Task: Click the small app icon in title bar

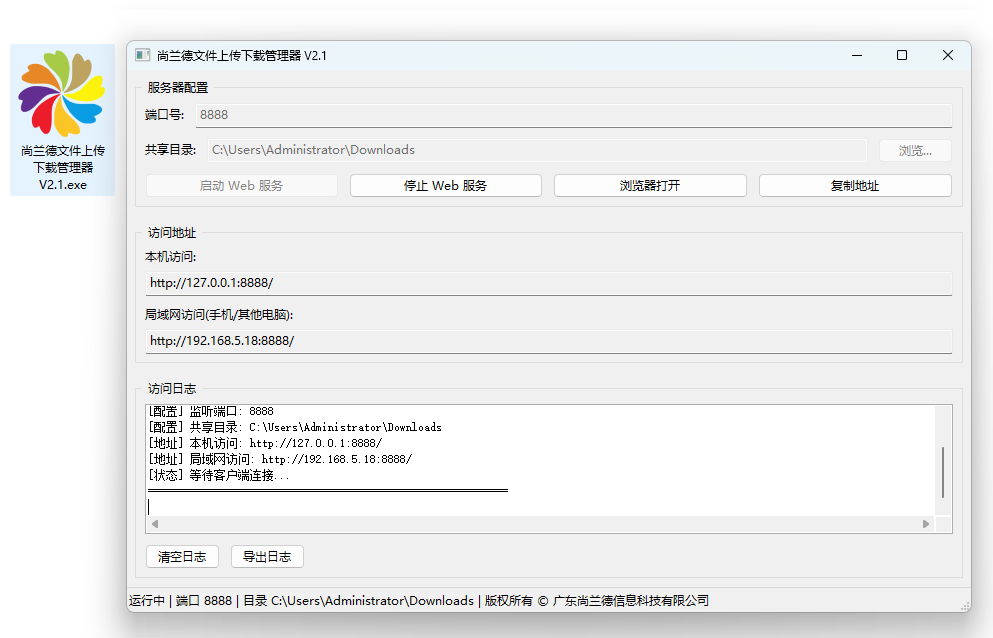Action: click(x=142, y=55)
